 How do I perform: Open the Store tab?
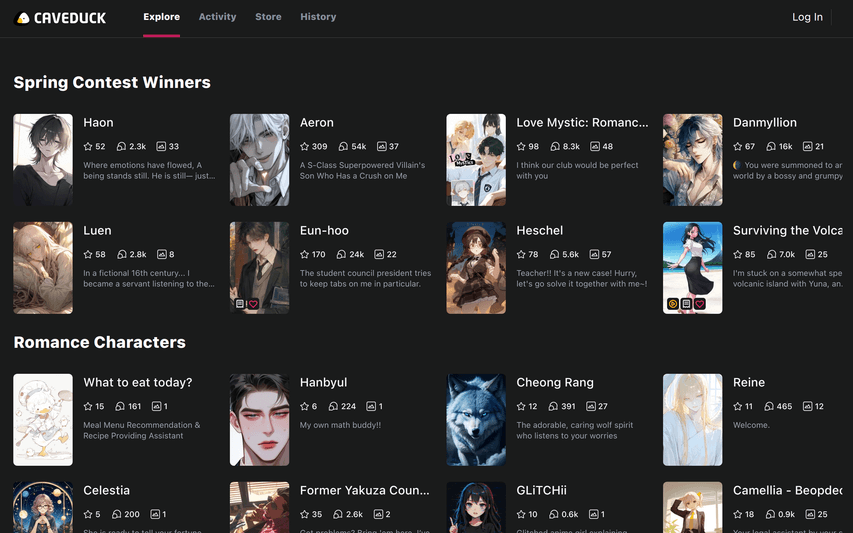coord(268,17)
